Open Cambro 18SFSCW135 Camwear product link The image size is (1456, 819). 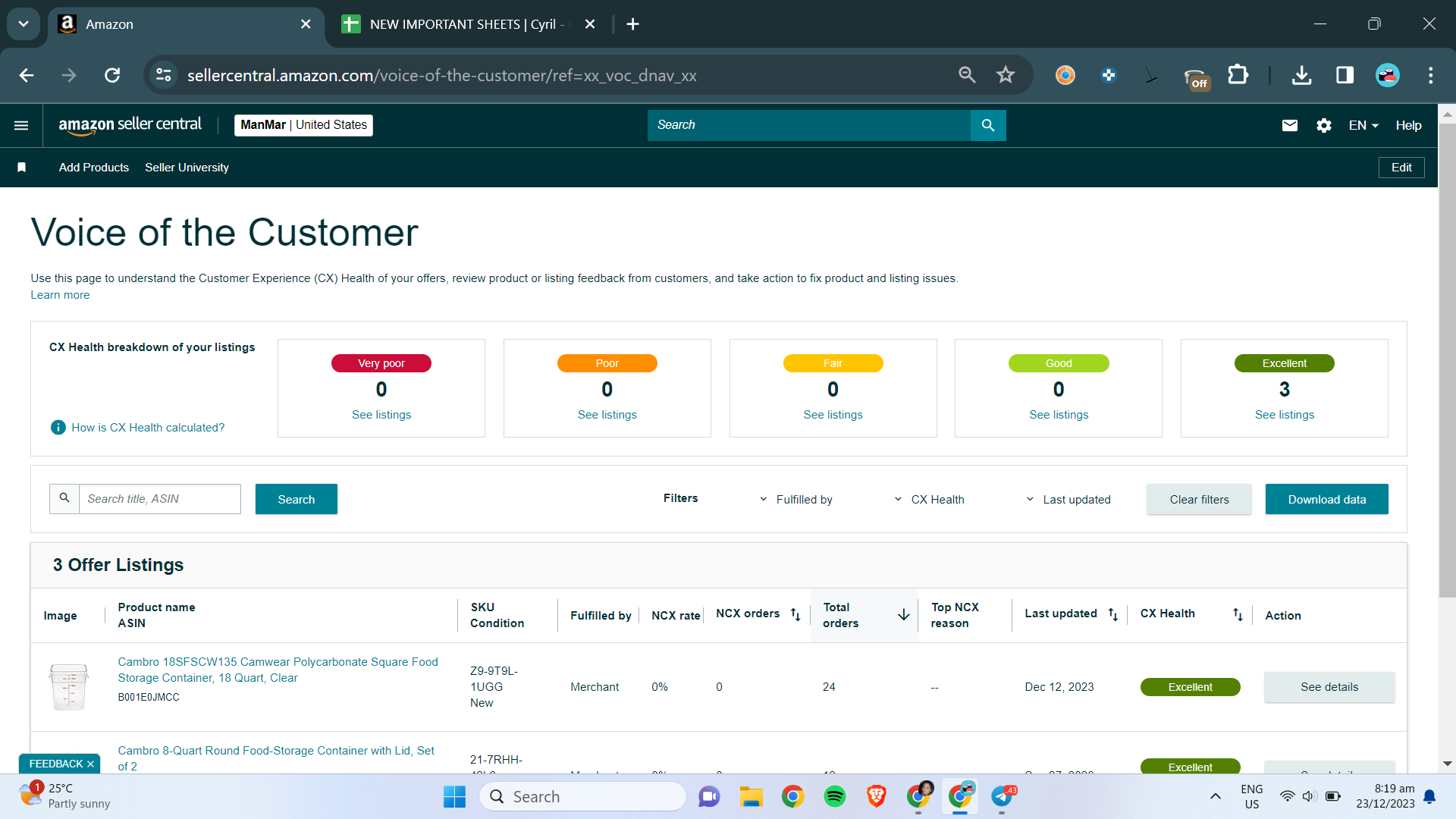278,670
